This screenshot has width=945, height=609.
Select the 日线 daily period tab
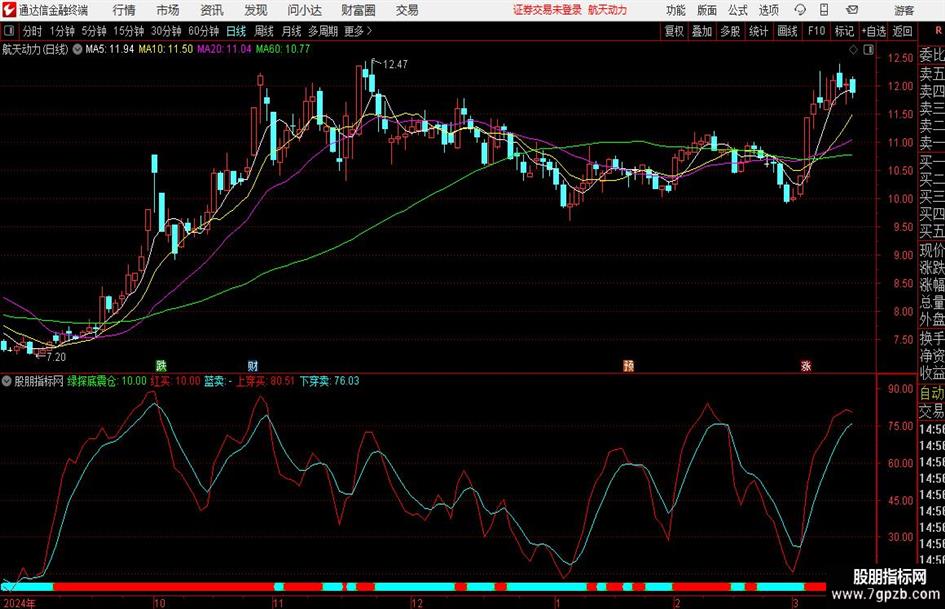click(x=236, y=31)
